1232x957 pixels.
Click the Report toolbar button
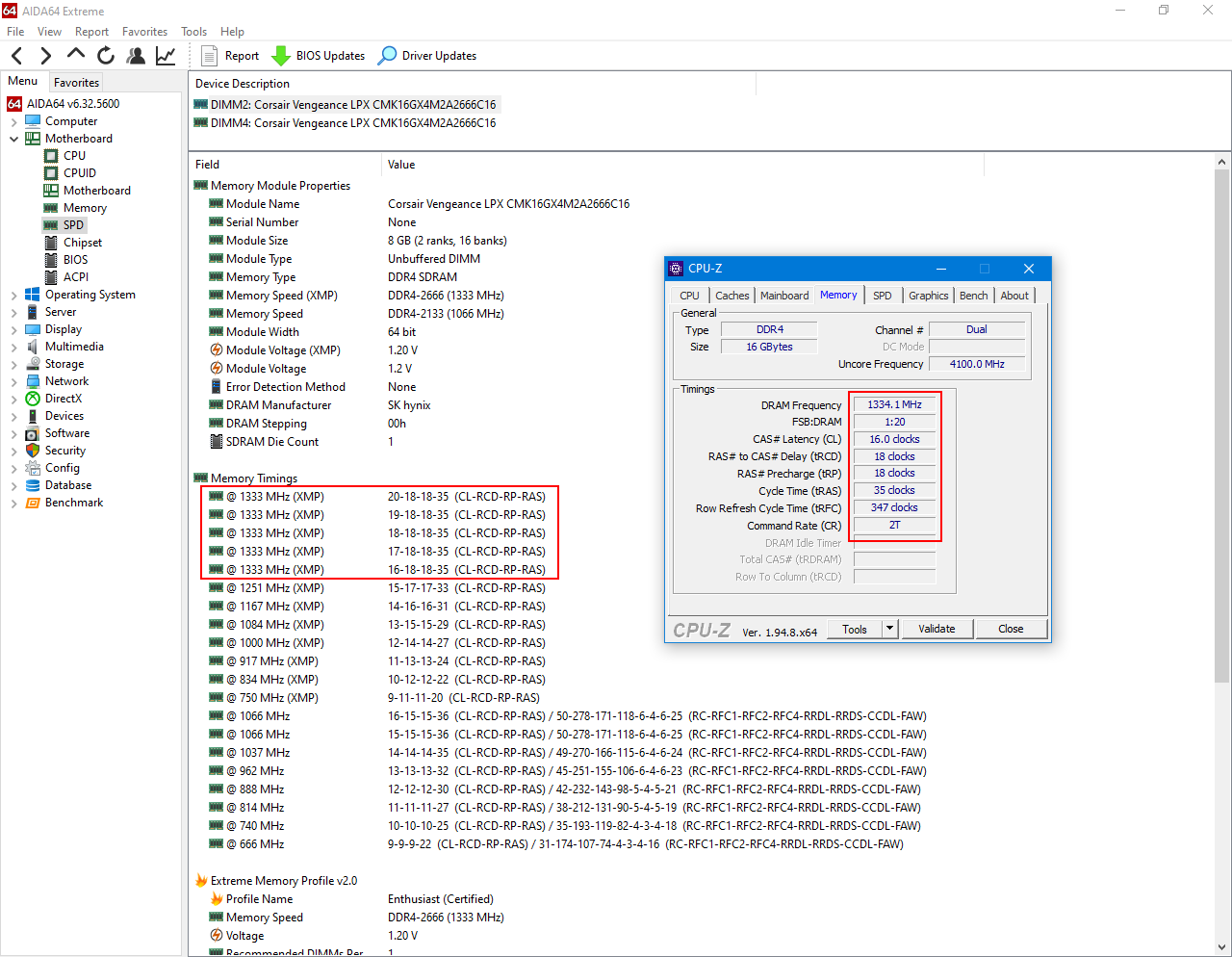coord(230,56)
